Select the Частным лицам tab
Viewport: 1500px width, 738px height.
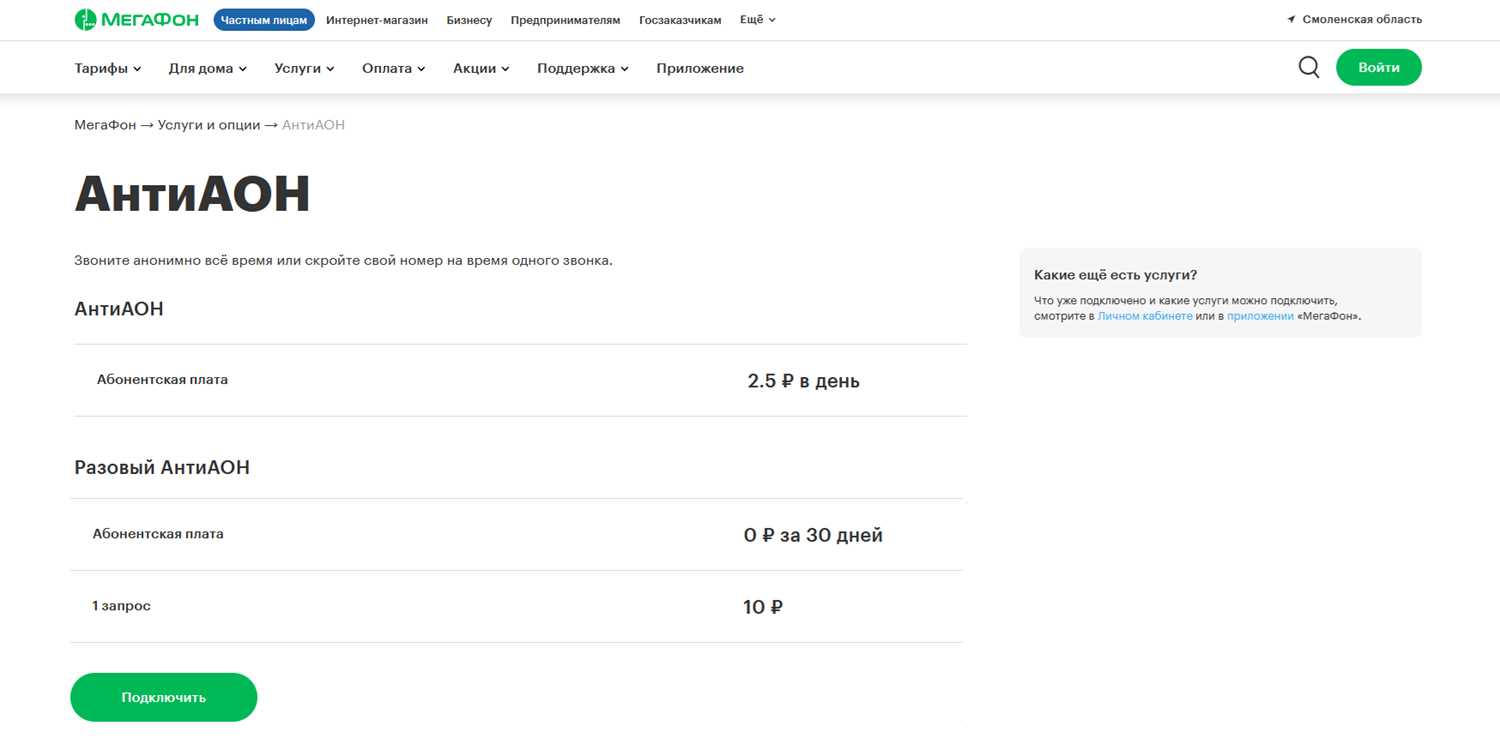(x=264, y=20)
